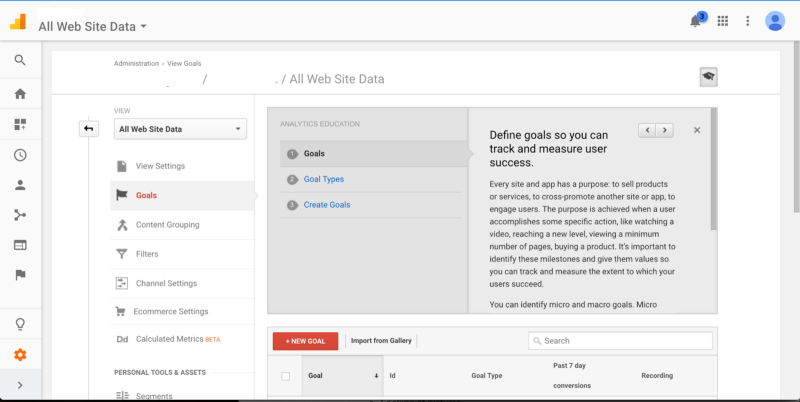Click the education panel scrollbar
The width and height of the screenshot is (800, 402).
(713, 170)
